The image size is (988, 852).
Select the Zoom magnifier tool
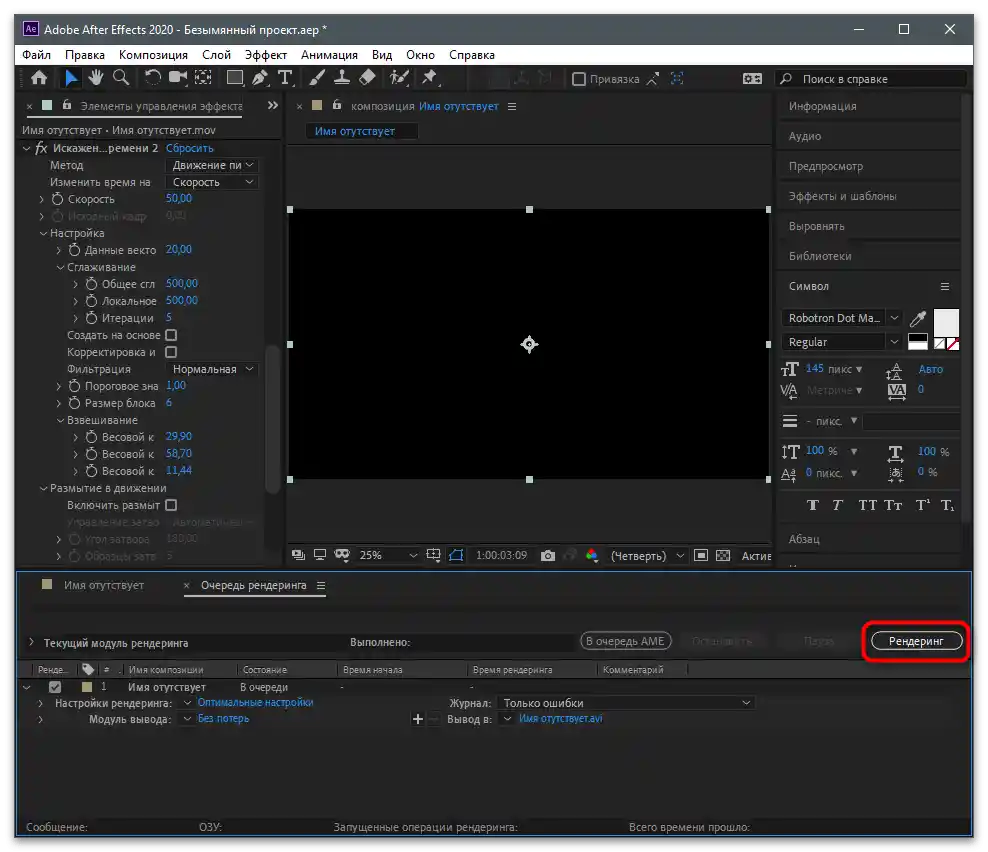pos(121,78)
